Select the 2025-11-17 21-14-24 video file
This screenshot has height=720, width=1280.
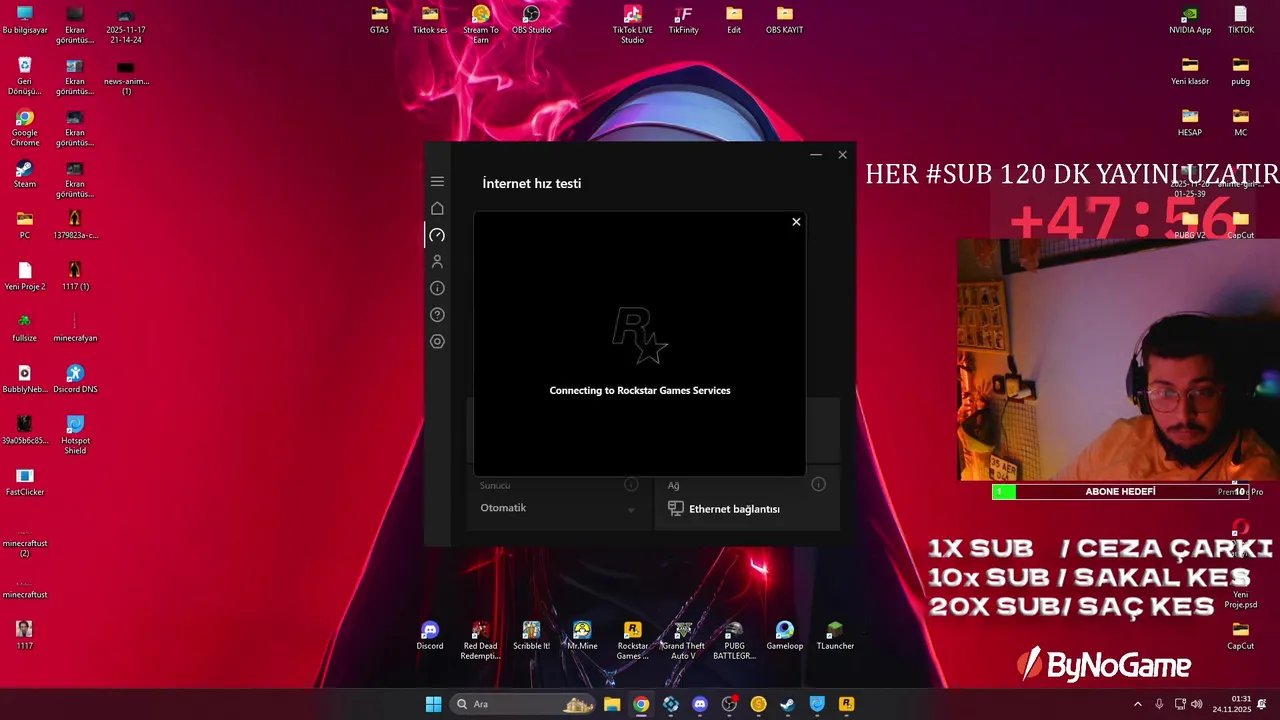[126, 24]
